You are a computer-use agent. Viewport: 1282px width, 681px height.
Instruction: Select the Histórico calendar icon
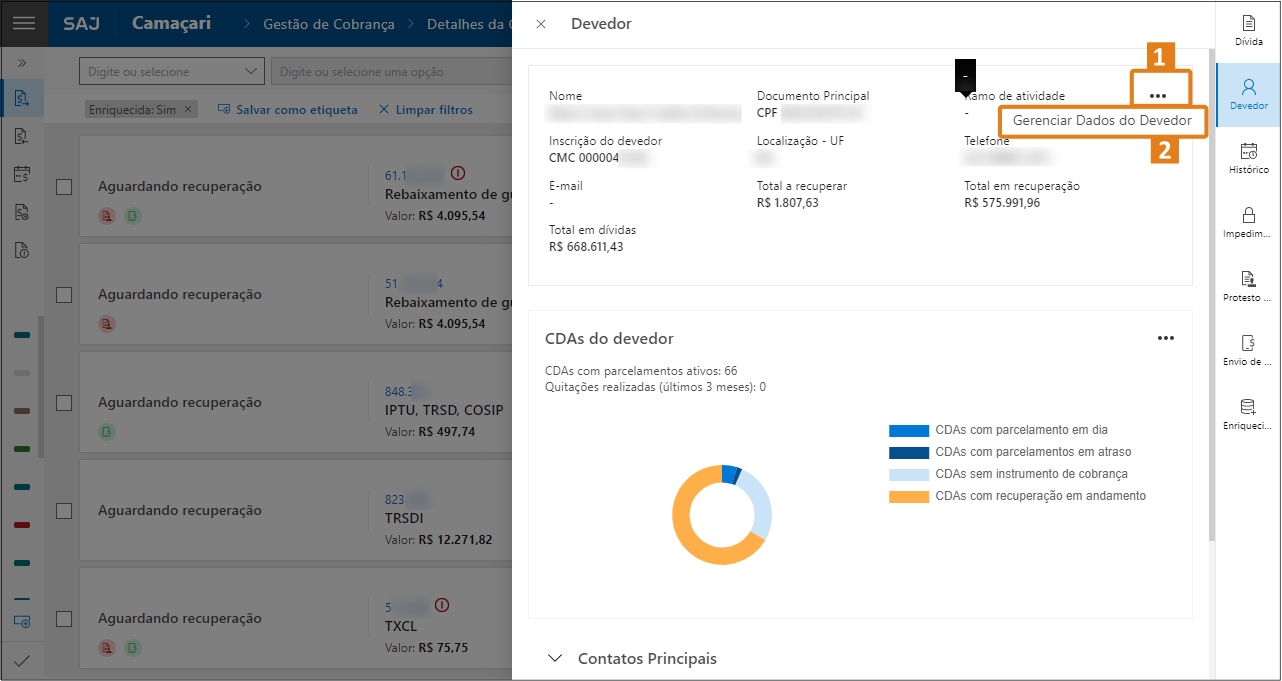1248,158
